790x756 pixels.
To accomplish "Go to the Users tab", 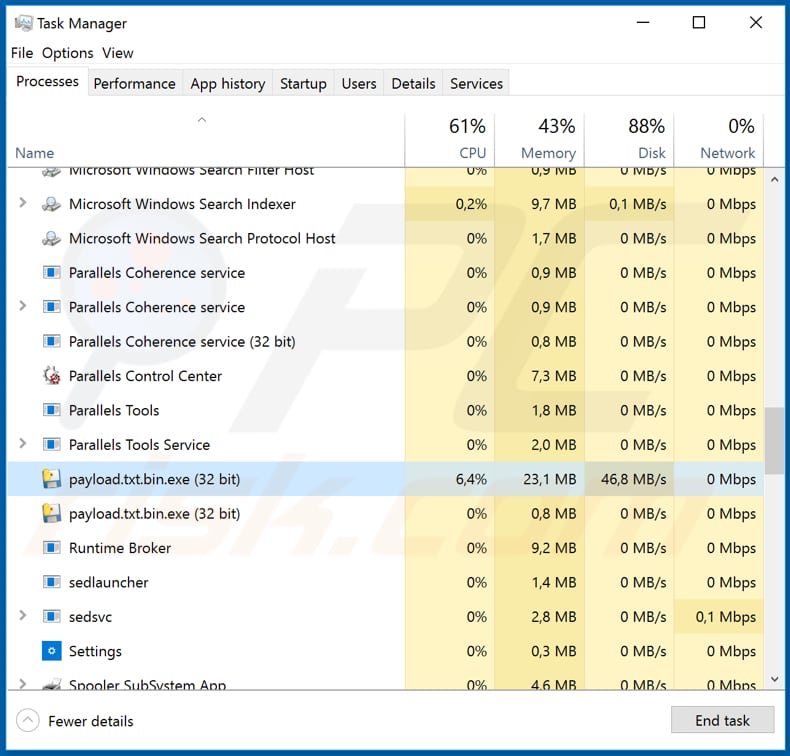I will (x=359, y=84).
